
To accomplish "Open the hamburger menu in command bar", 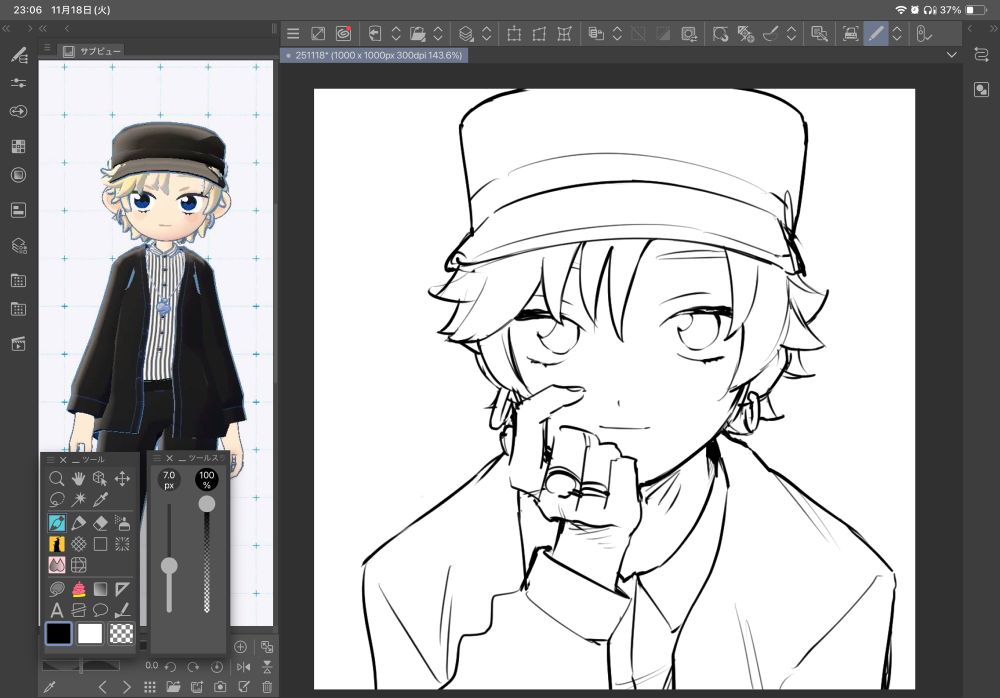I will click(x=293, y=34).
